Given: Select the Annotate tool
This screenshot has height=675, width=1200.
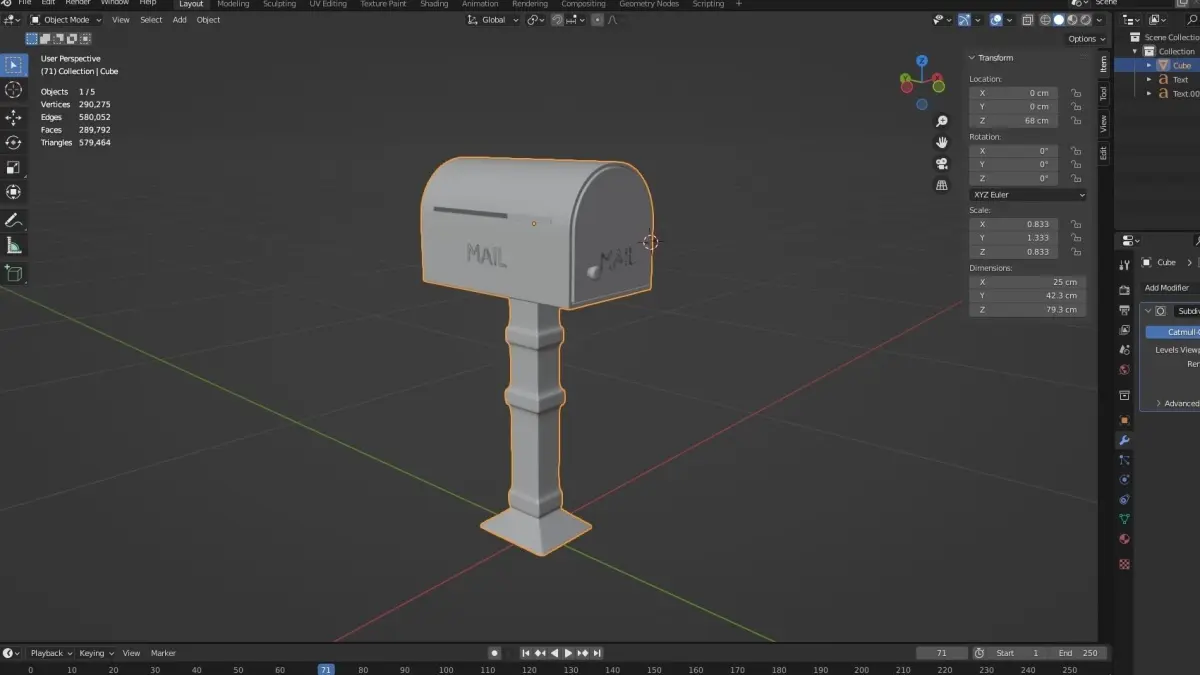Looking at the screenshot, I should 13,220.
